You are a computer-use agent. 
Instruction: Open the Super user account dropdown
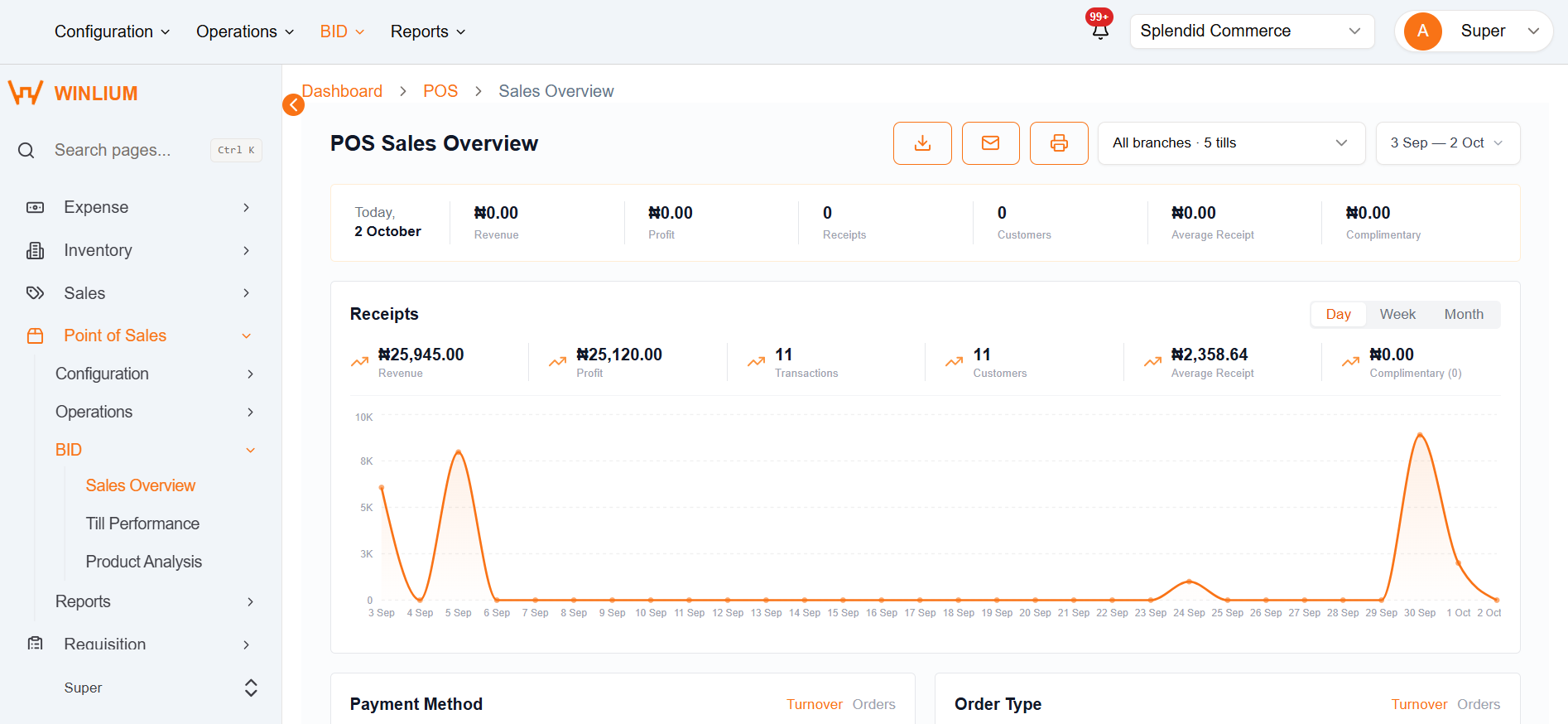(x=1474, y=31)
